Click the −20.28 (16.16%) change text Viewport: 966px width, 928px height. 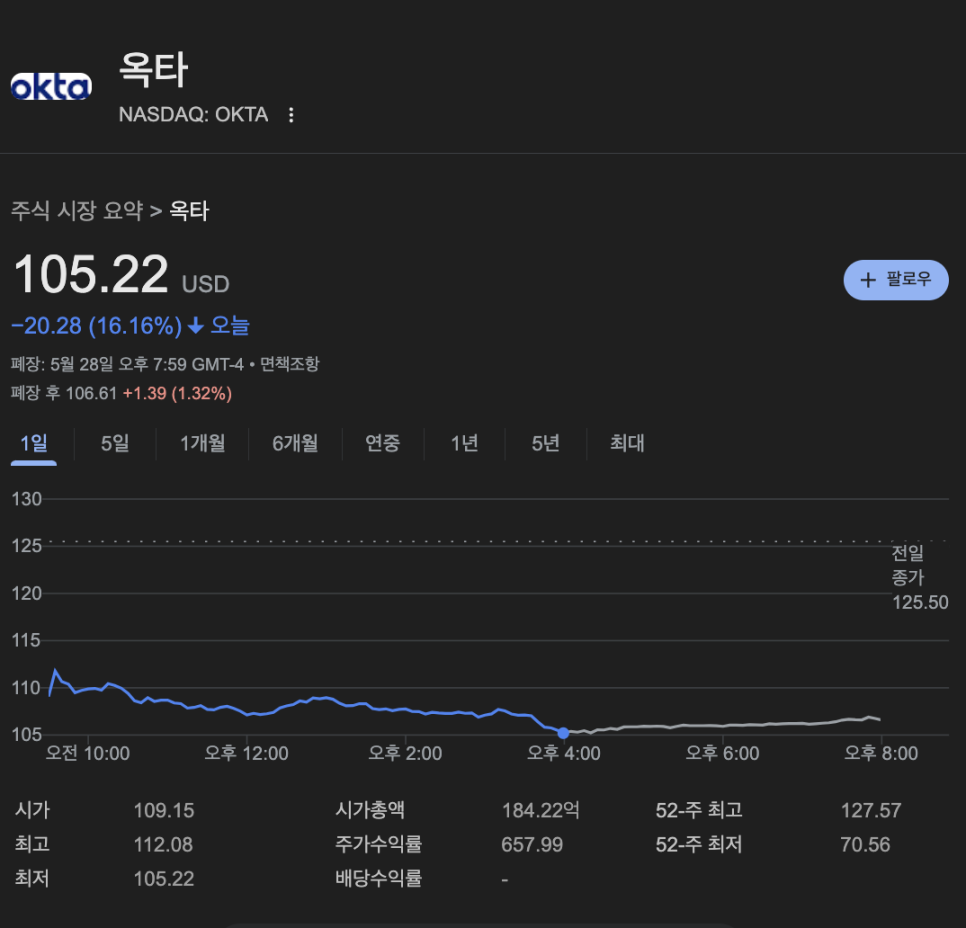97,325
